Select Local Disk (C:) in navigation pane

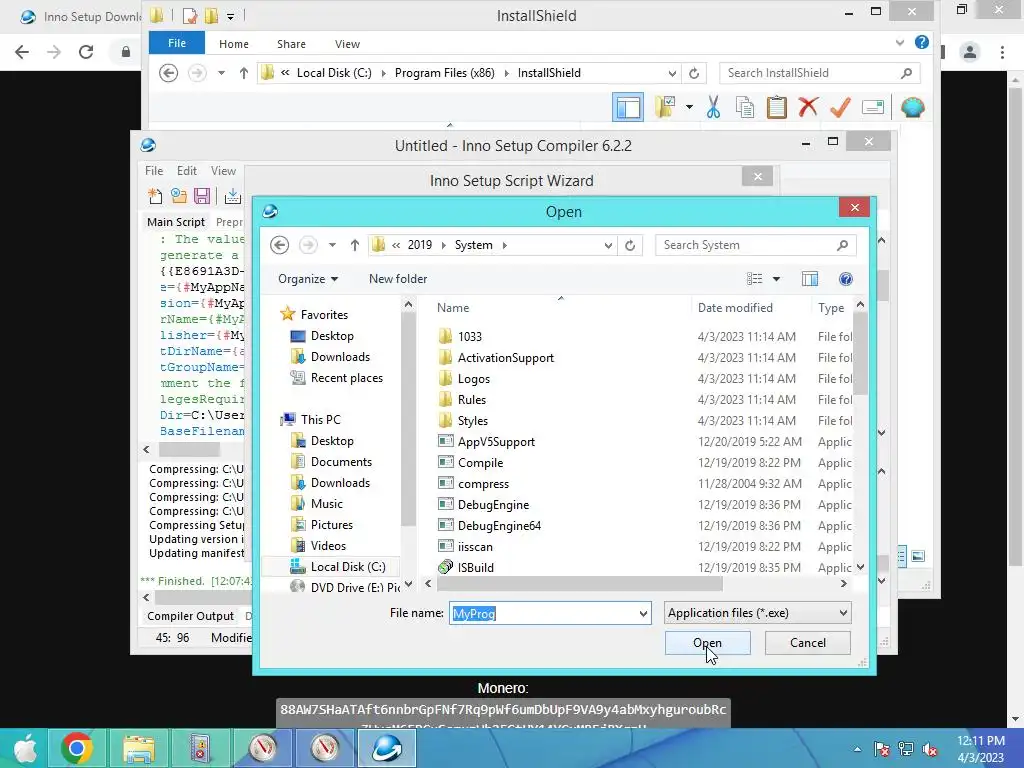pos(347,567)
